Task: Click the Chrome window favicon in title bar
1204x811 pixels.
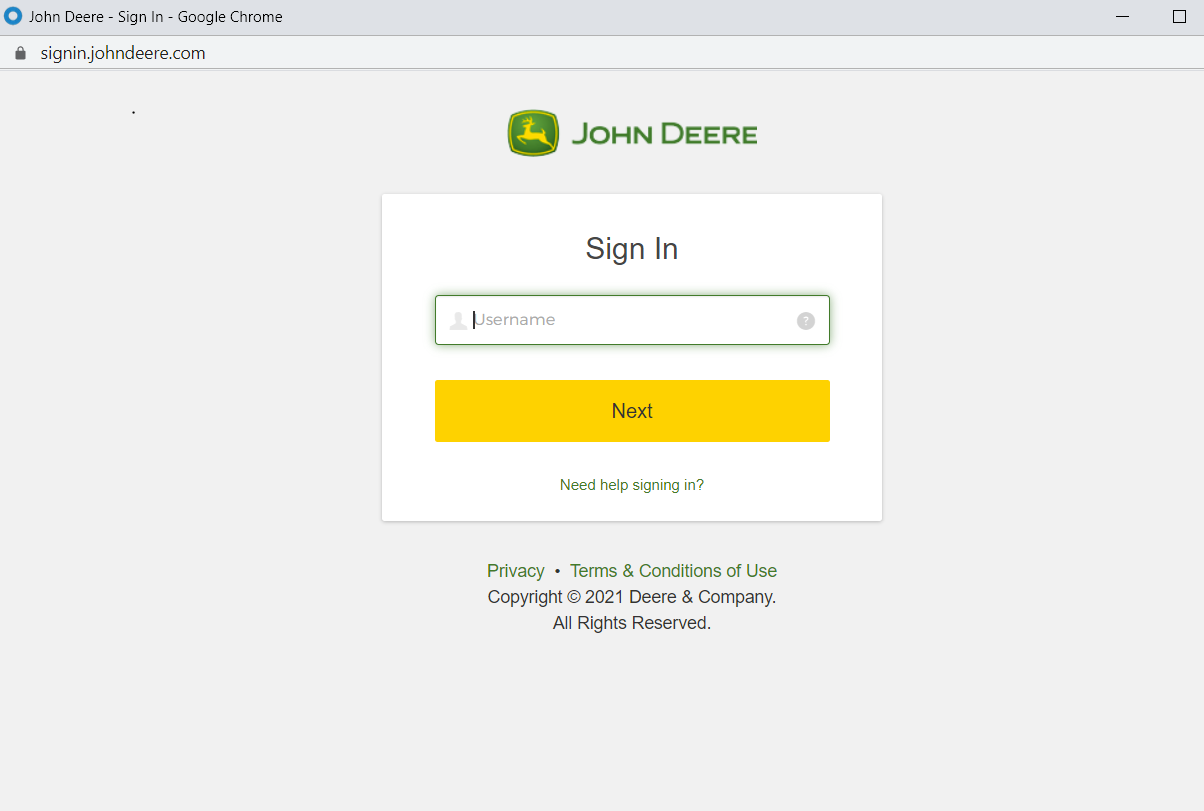Action: [x=14, y=16]
